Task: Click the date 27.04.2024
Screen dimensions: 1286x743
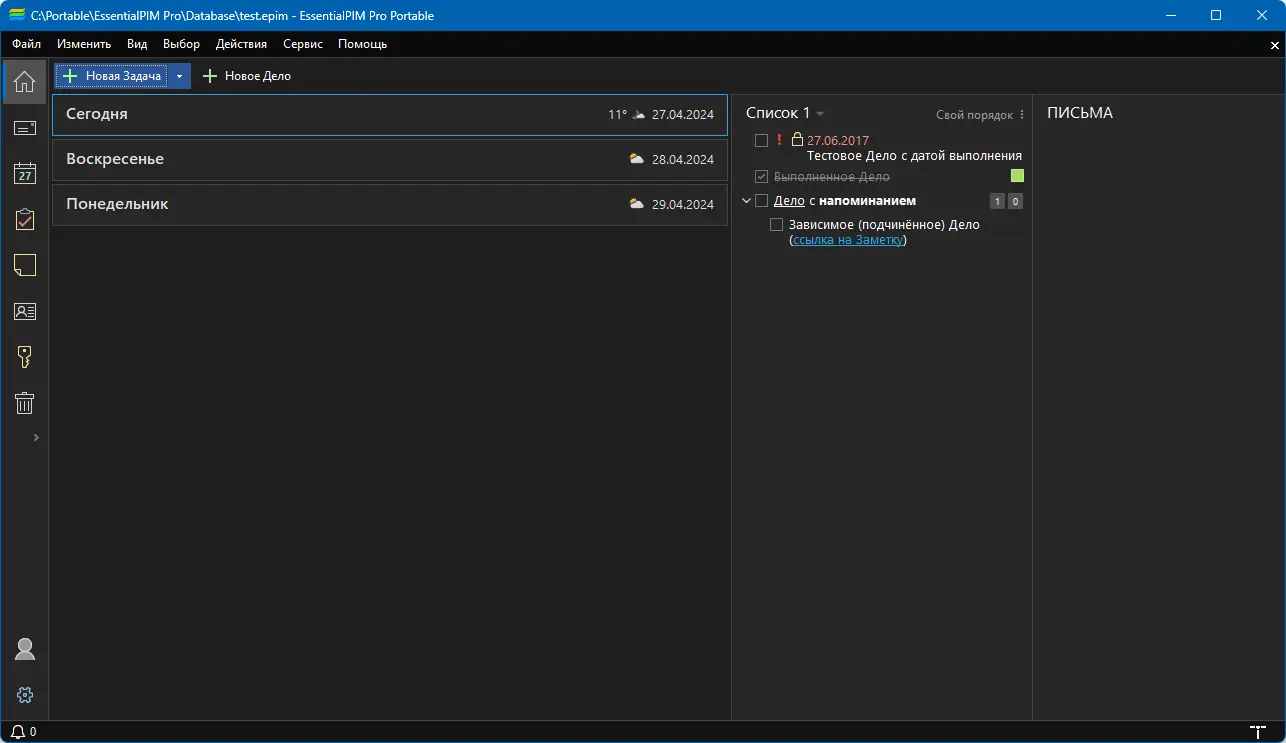Action: tap(683, 115)
